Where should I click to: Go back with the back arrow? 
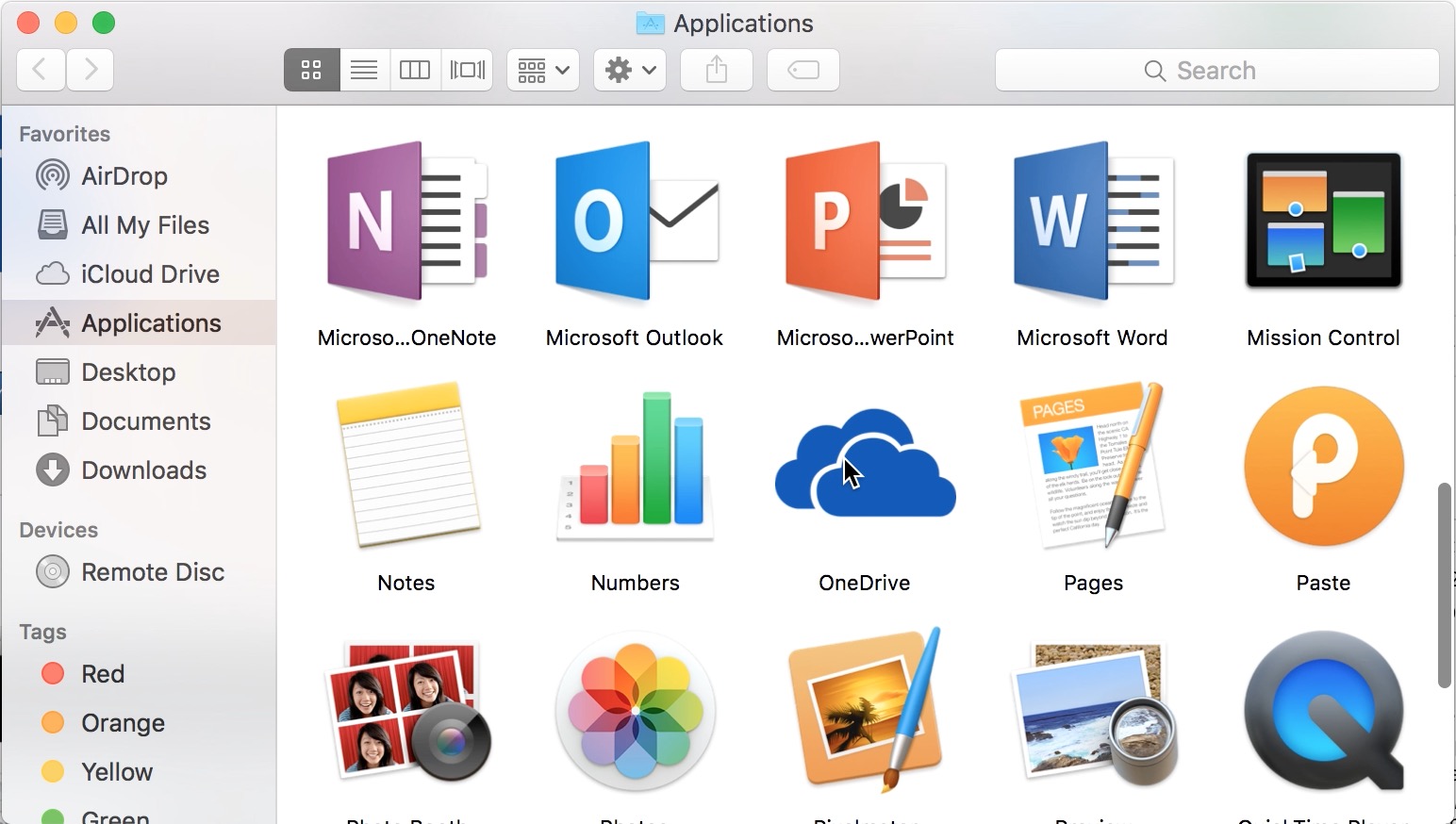[x=41, y=70]
